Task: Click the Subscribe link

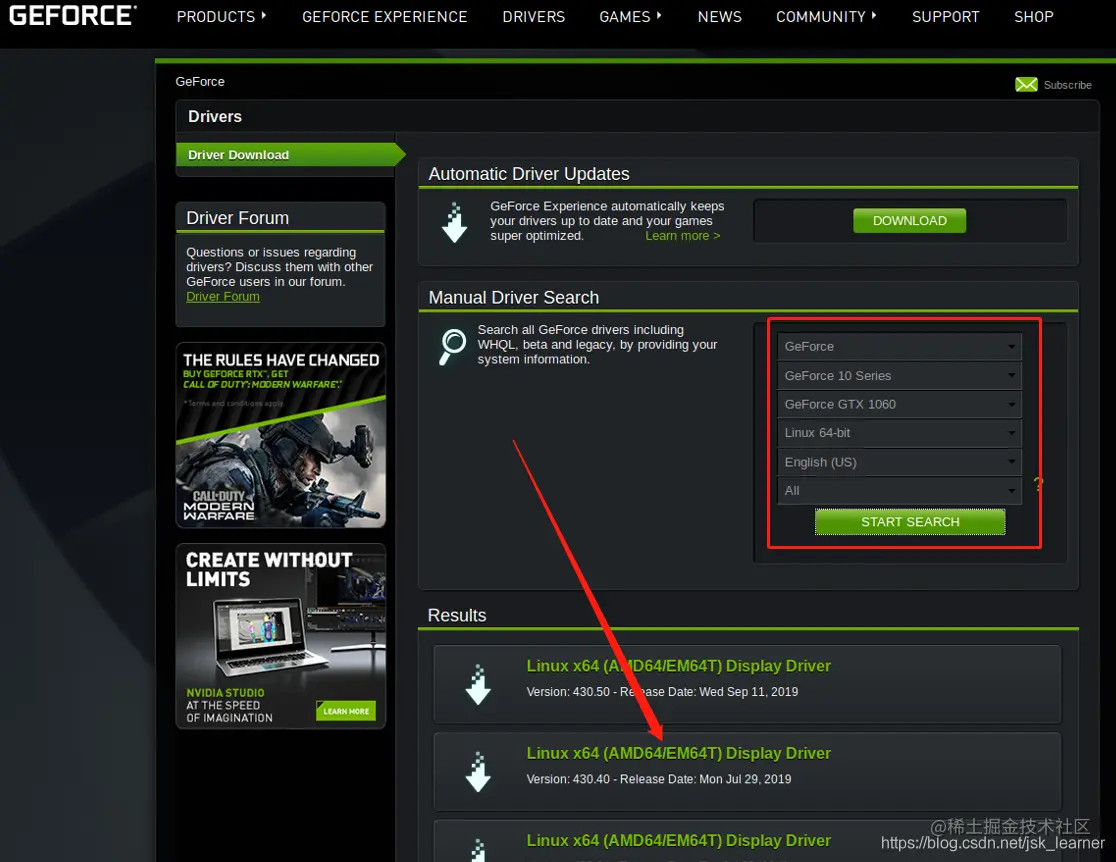Action: [1067, 85]
